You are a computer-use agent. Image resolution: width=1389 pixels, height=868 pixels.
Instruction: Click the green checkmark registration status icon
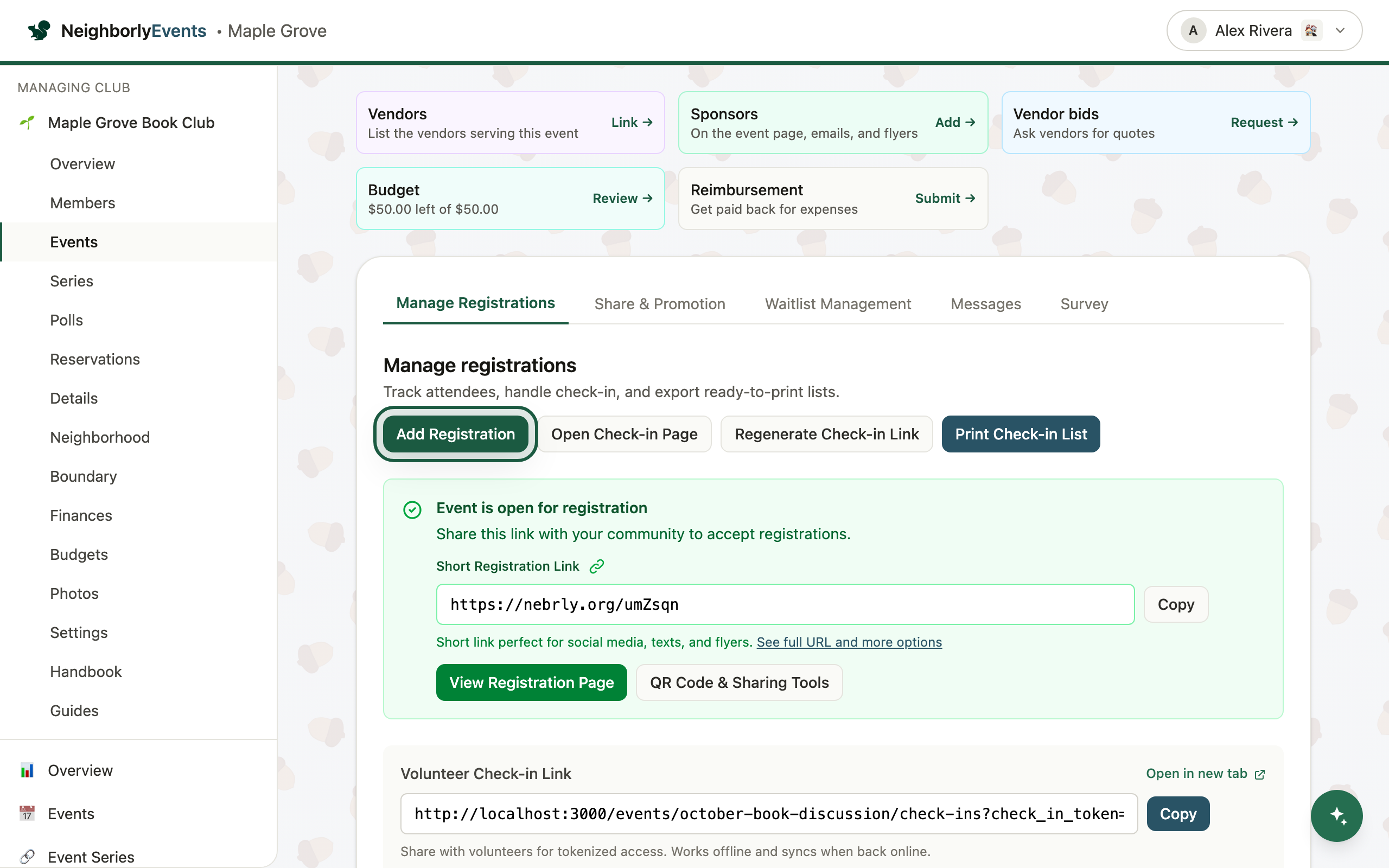coord(412,510)
